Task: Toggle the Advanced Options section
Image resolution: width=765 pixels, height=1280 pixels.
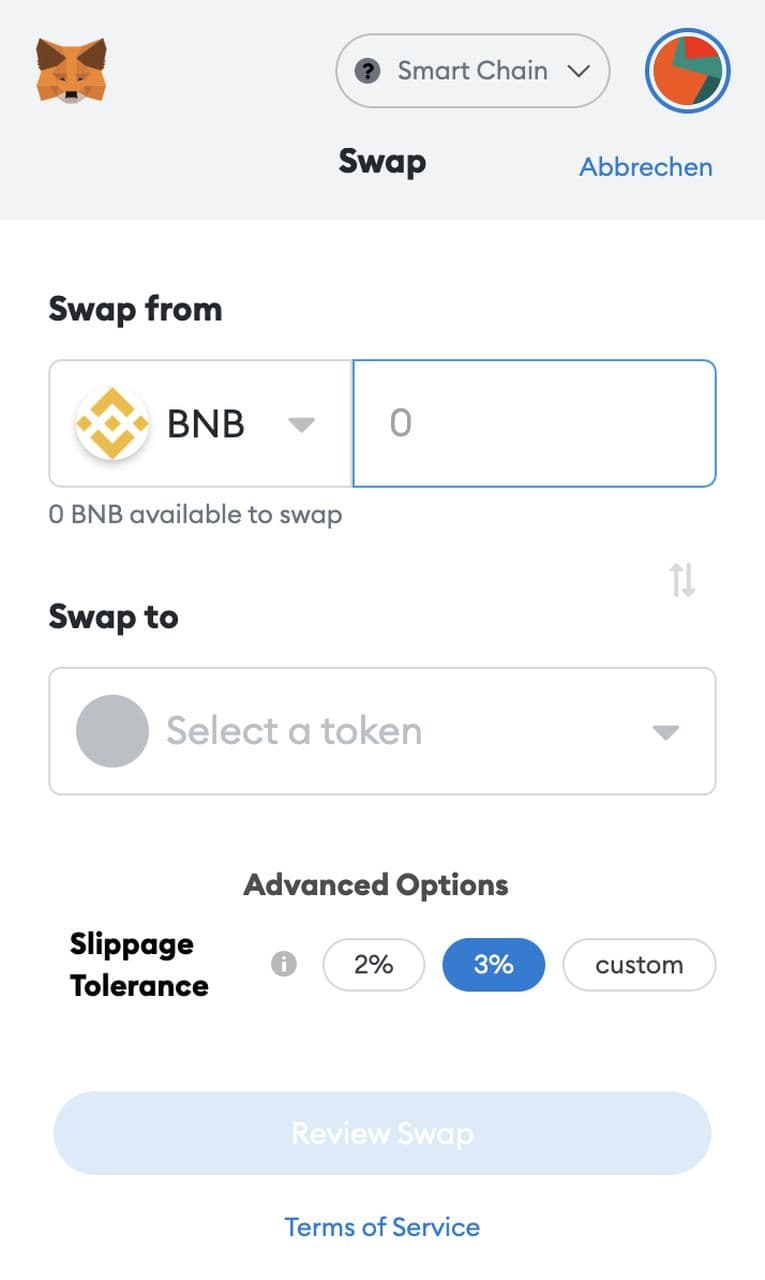Action: (x=376, y=885)
